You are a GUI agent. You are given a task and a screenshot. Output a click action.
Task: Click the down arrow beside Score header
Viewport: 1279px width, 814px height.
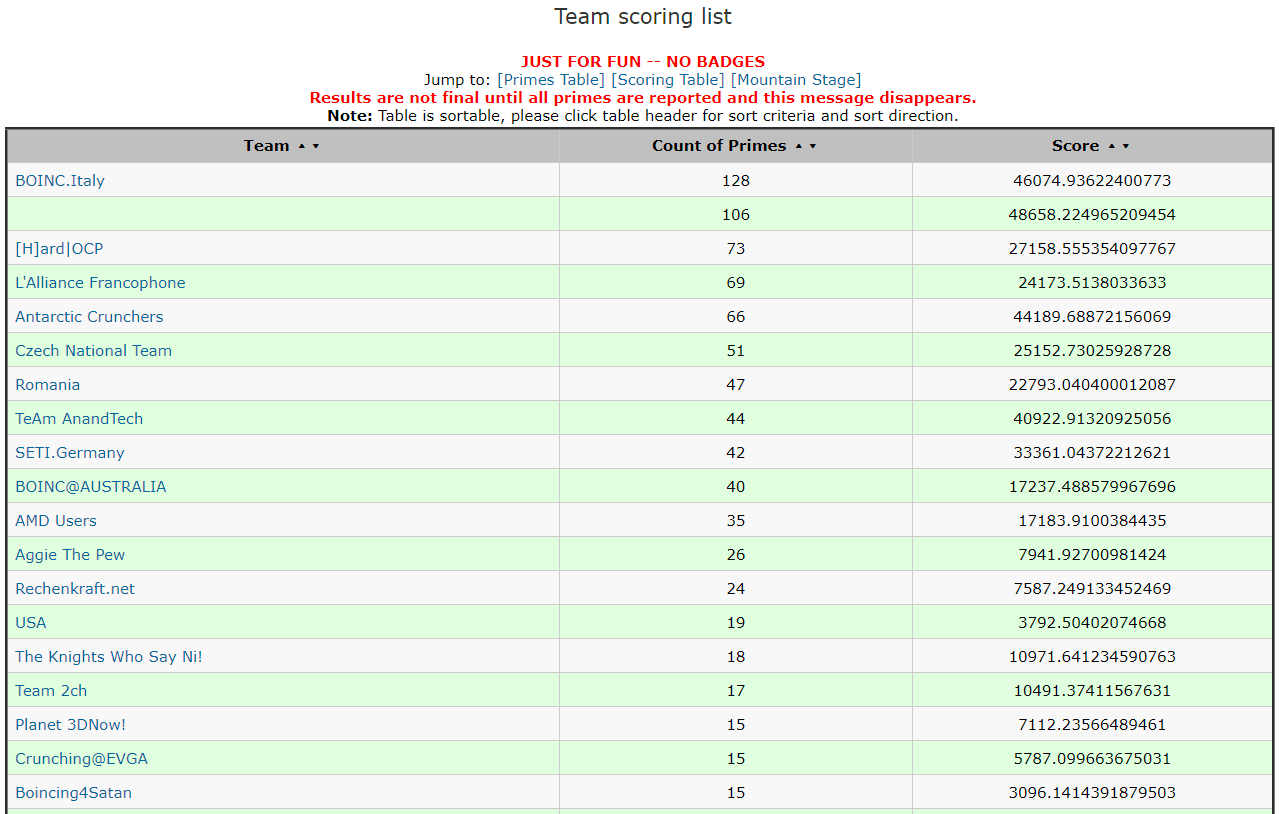pyautogui.click(x=1126, y=146)
